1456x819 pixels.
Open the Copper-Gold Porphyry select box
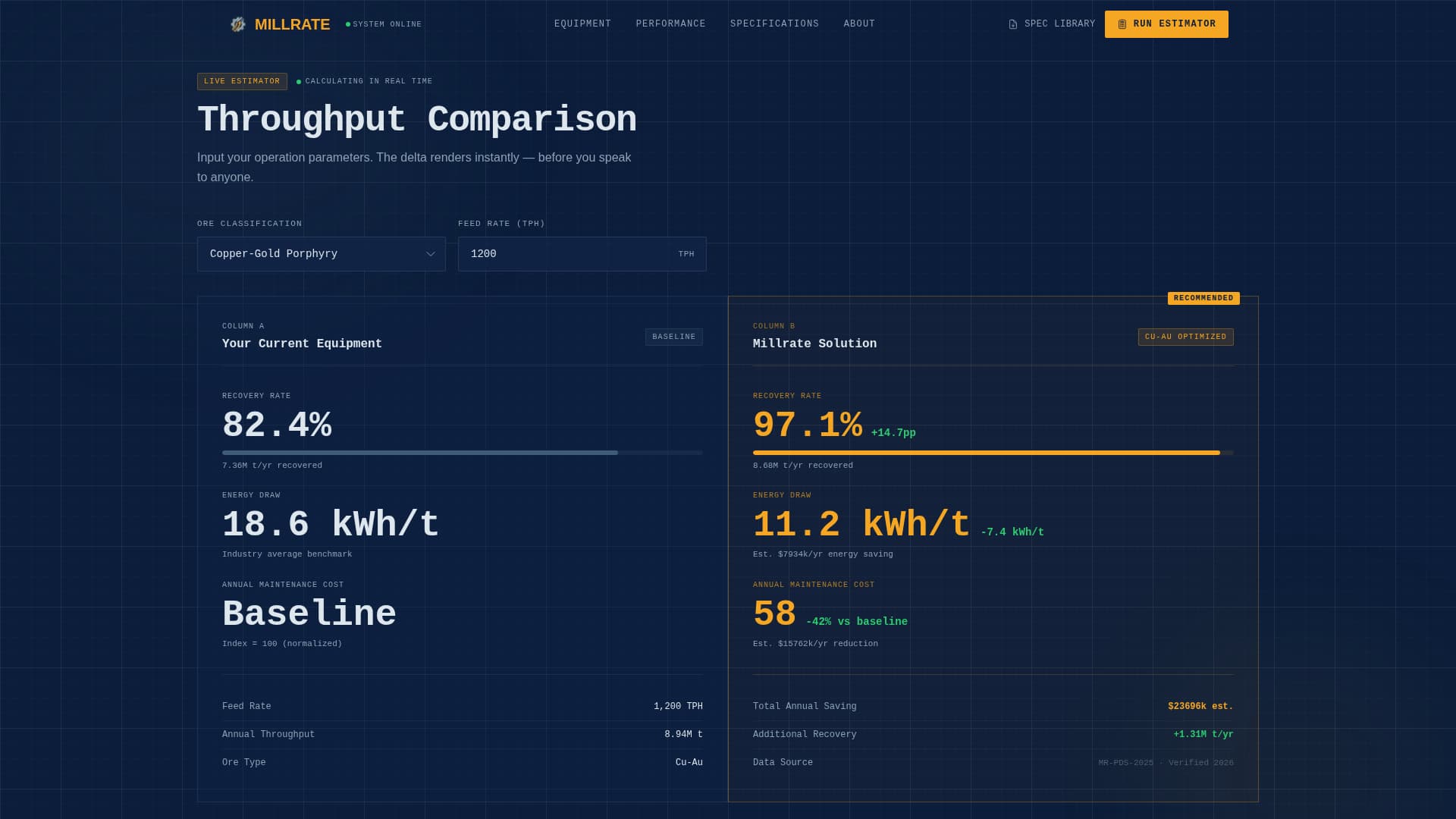303,254
